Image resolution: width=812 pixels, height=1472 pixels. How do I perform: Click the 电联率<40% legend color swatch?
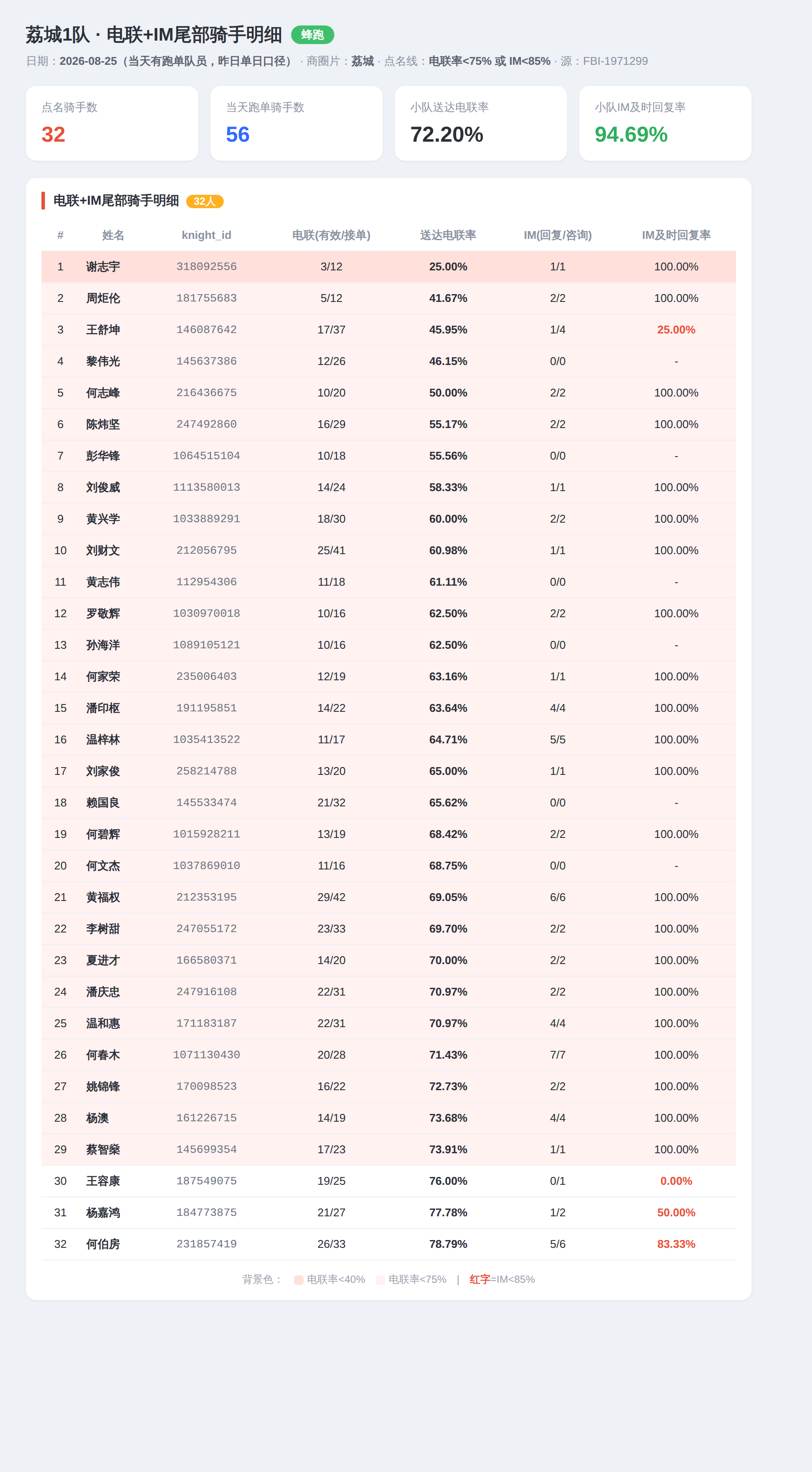(x=298, y=1279)
